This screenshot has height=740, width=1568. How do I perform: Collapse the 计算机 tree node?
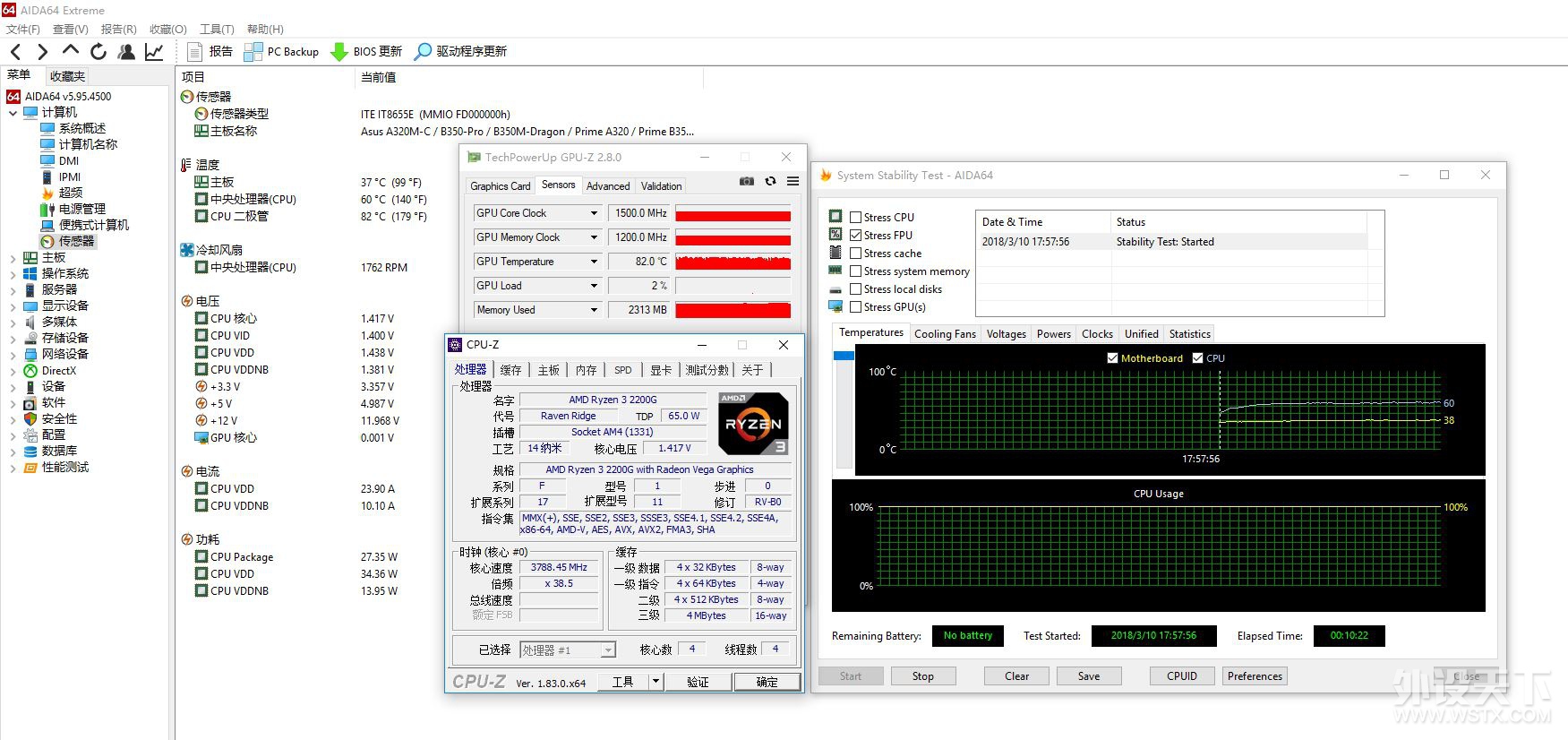(x=13, y=113)
